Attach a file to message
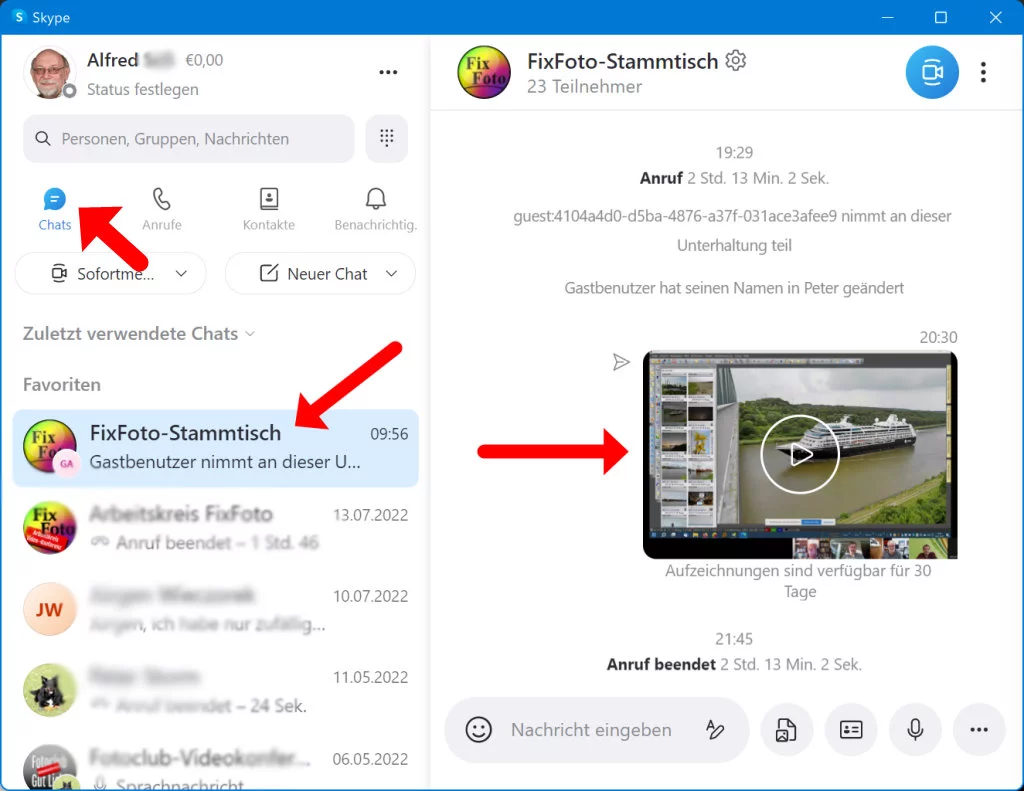 click(786, 730)
